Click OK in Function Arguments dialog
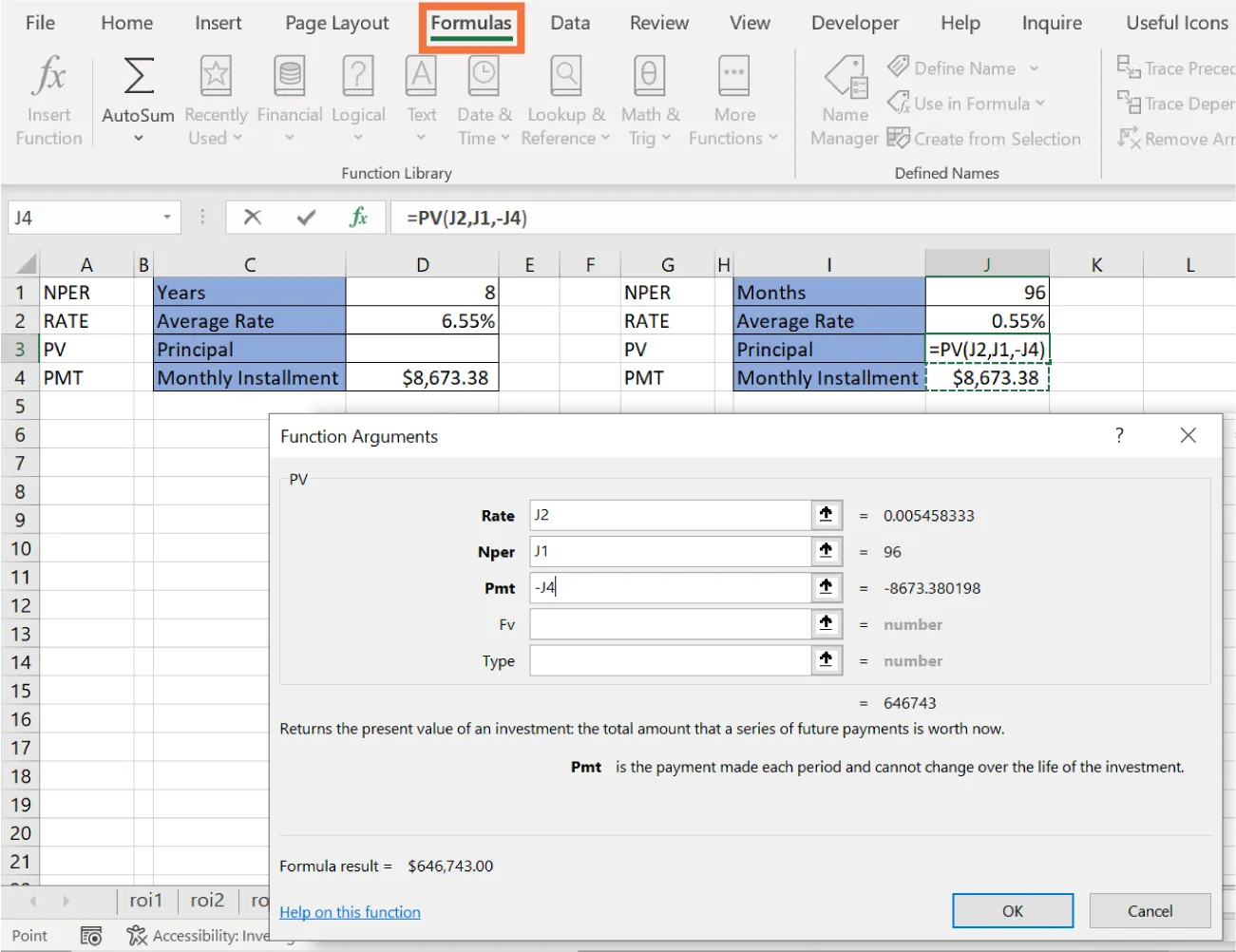Viewport: 1236px width, 952px height. 1012,910
